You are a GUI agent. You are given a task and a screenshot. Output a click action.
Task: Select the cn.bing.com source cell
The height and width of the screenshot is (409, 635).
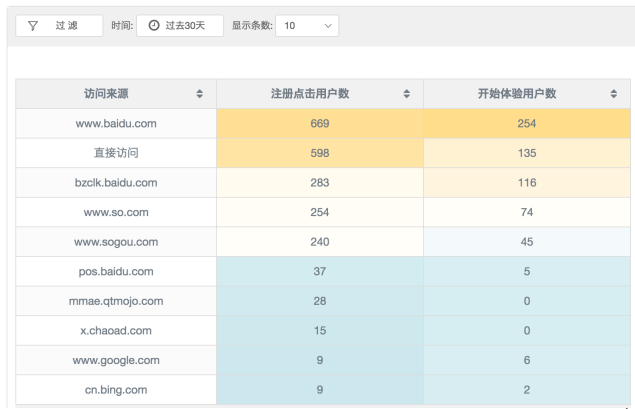116,390
